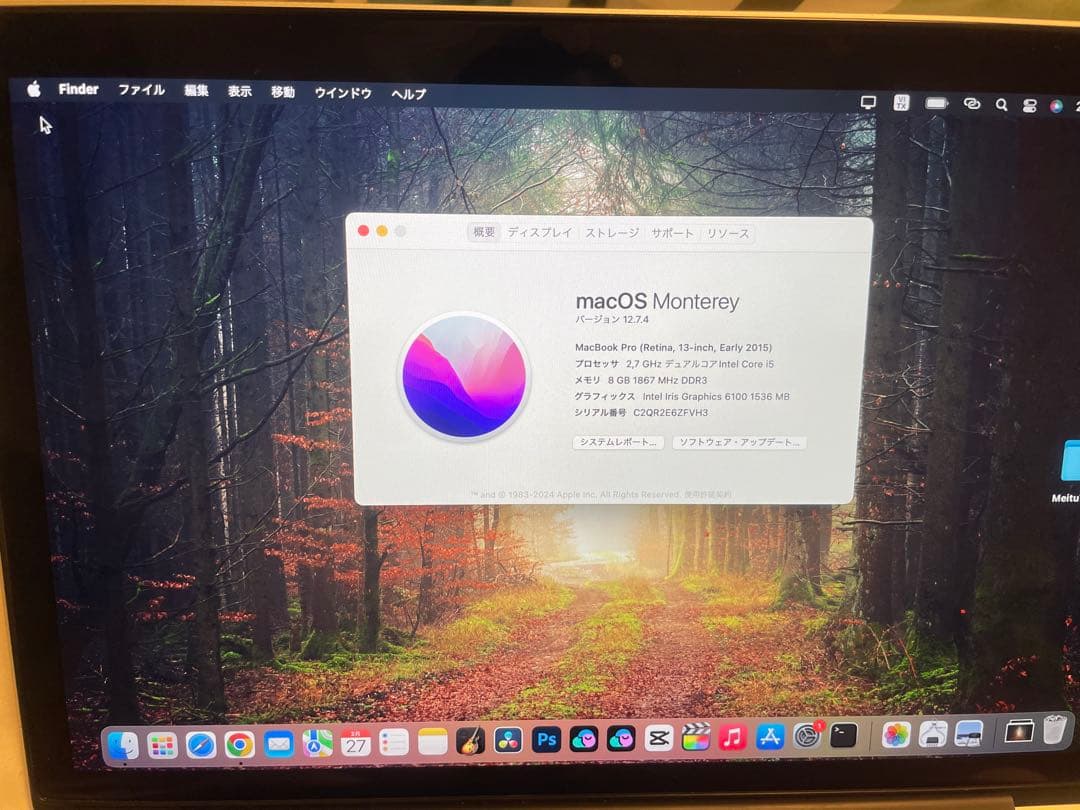The width and height of the screenshot is (1080, 810).
Task: Click the macOS Monterey logo image
Action: coord(464,376)
